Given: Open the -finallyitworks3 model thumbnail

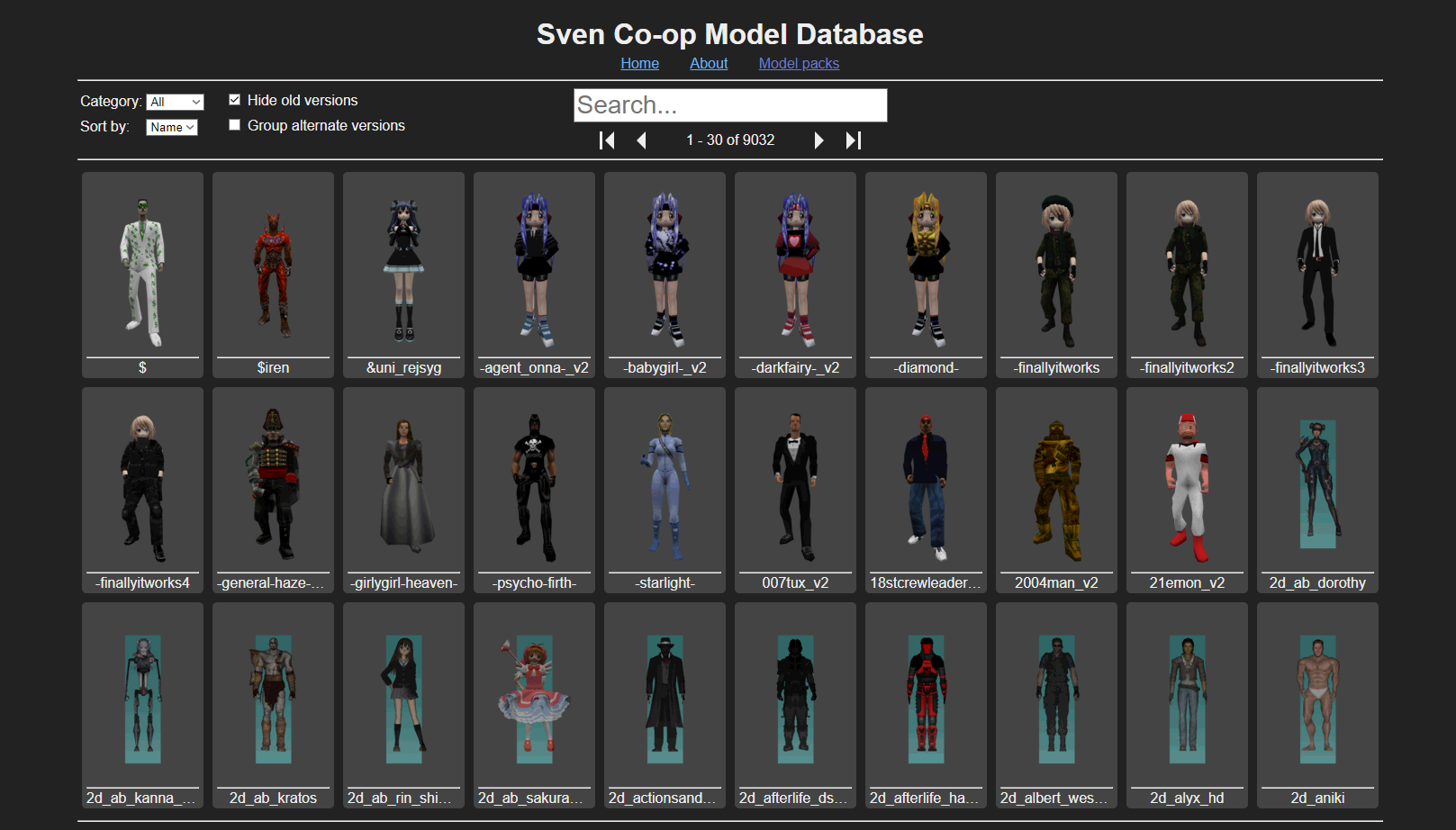Looking at the screenshot, I should (1317, 275).
